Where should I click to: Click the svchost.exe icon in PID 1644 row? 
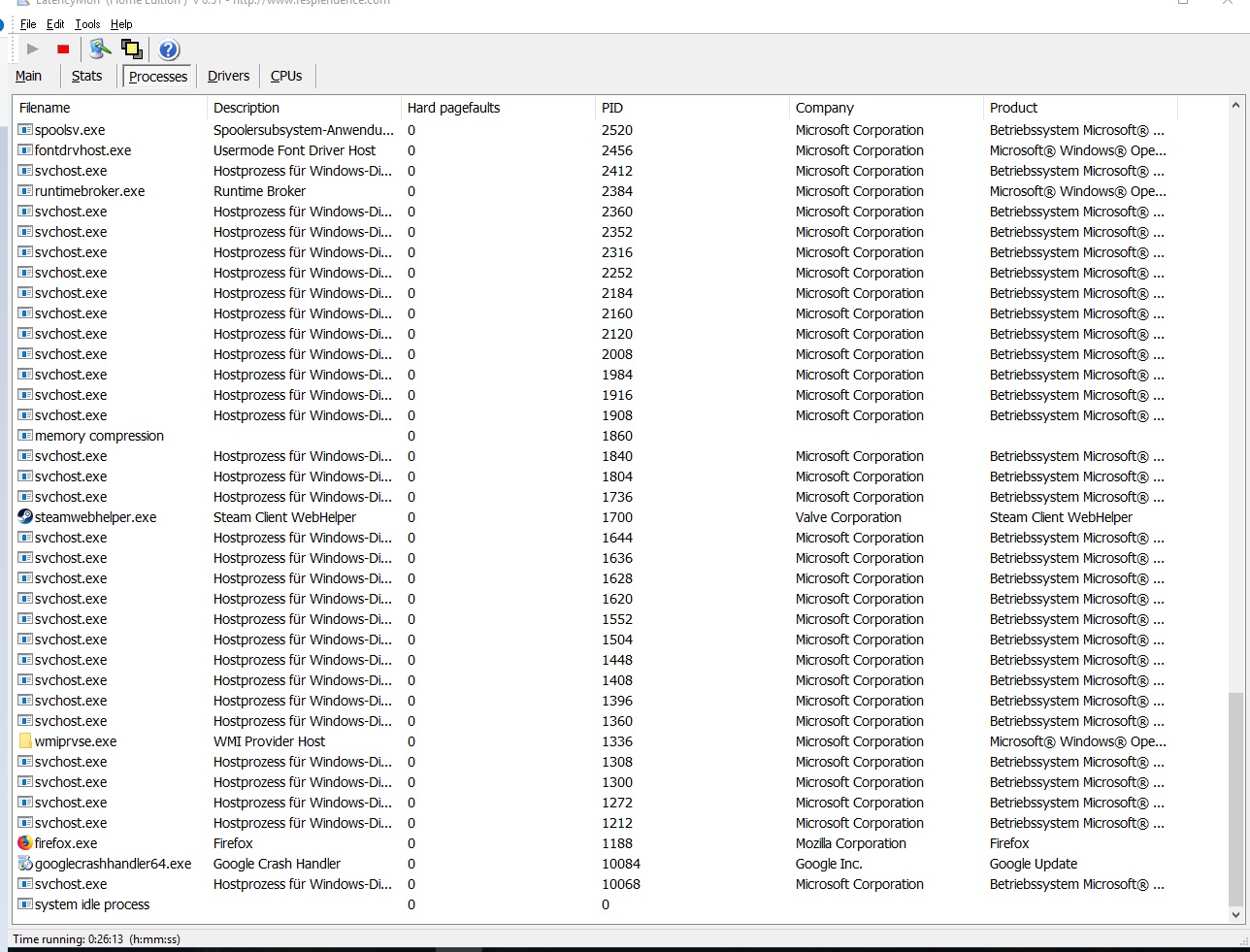click(25, 538)
